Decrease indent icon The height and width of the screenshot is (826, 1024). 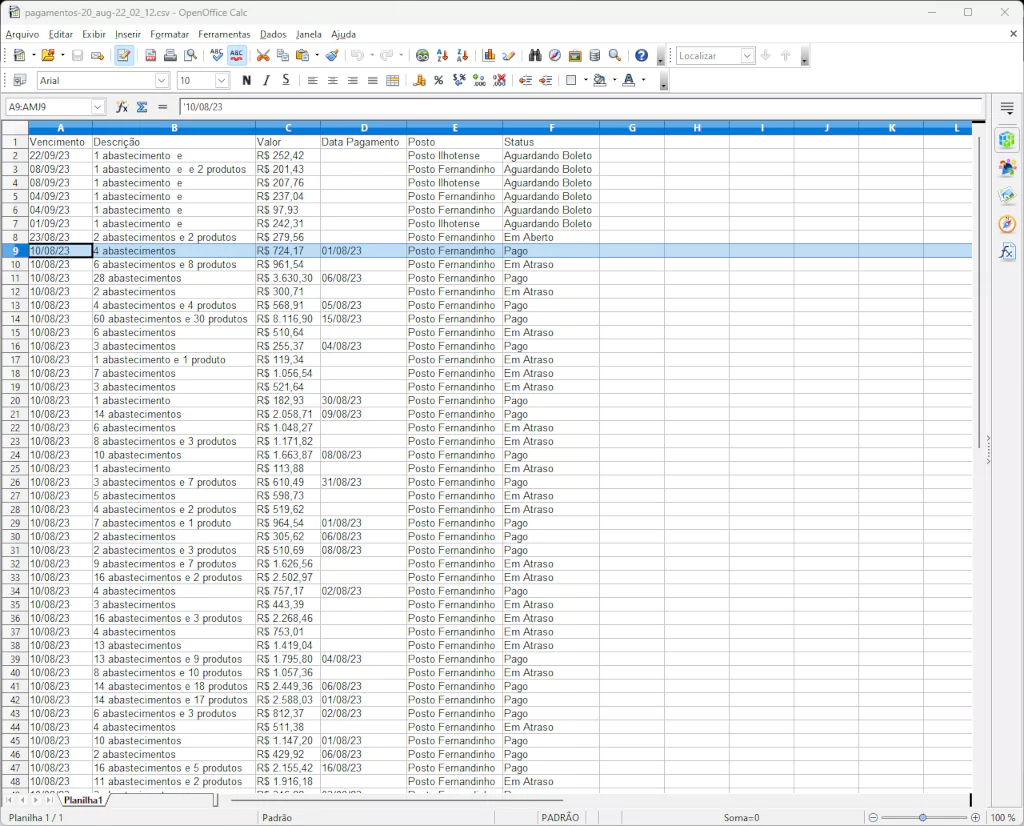point(526,80)
